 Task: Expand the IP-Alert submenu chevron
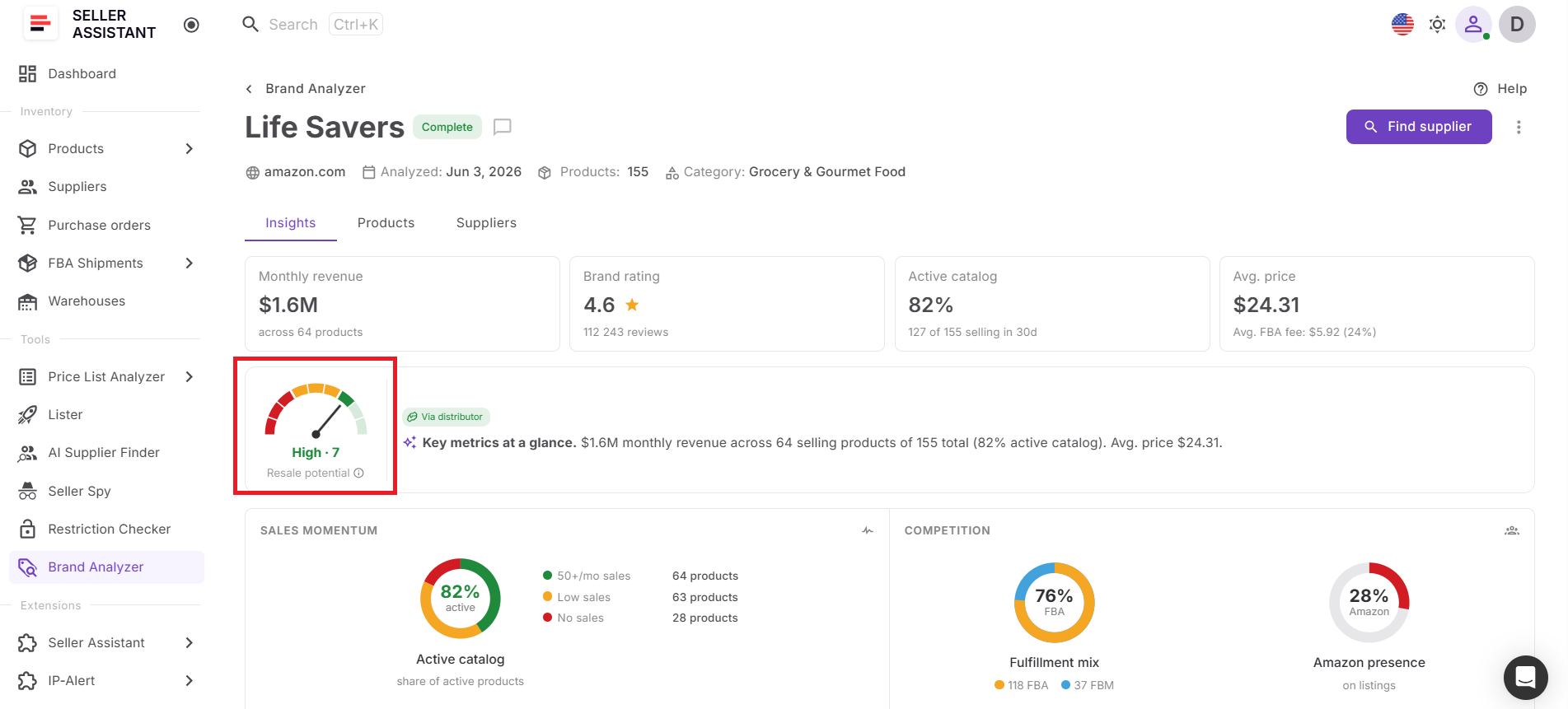pyautogui.click(x=190, y=681)
